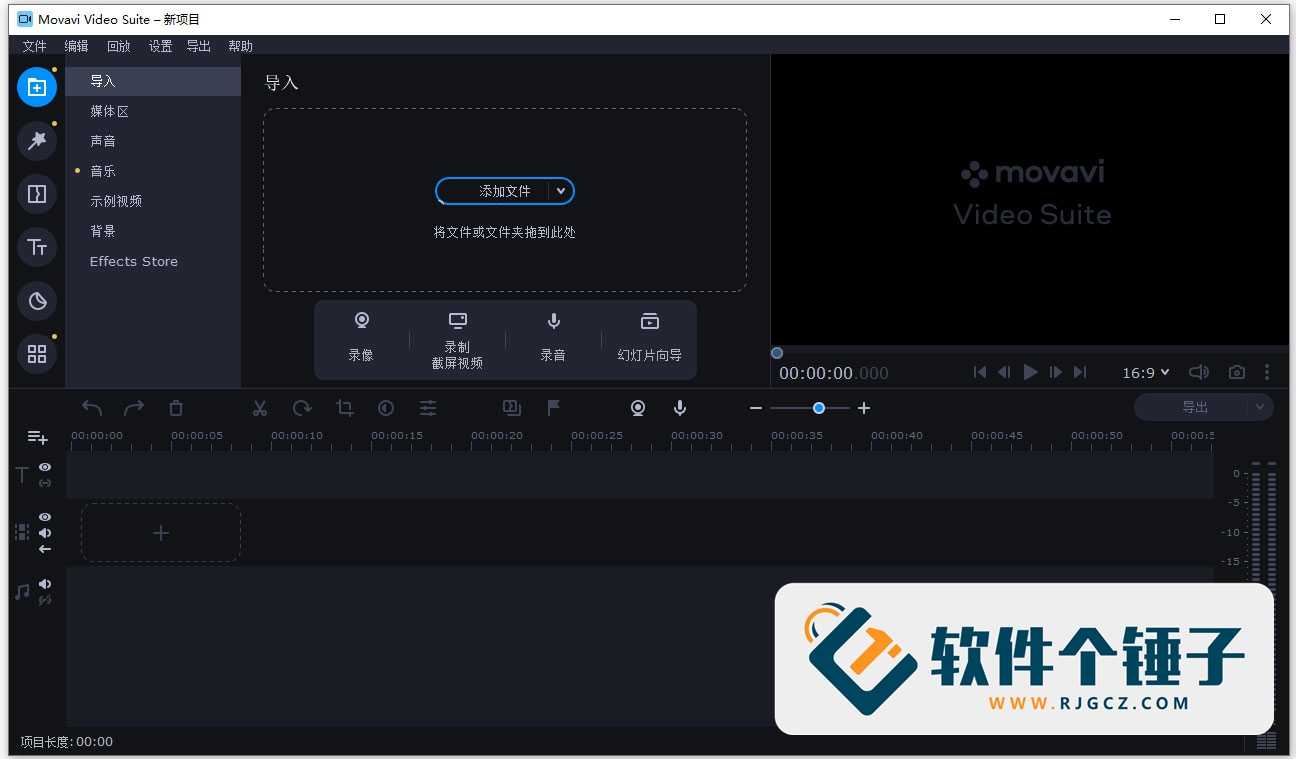Open the Import files sidebar icon
Screen dimensions: 1296x759
click(x=37, y=87)
